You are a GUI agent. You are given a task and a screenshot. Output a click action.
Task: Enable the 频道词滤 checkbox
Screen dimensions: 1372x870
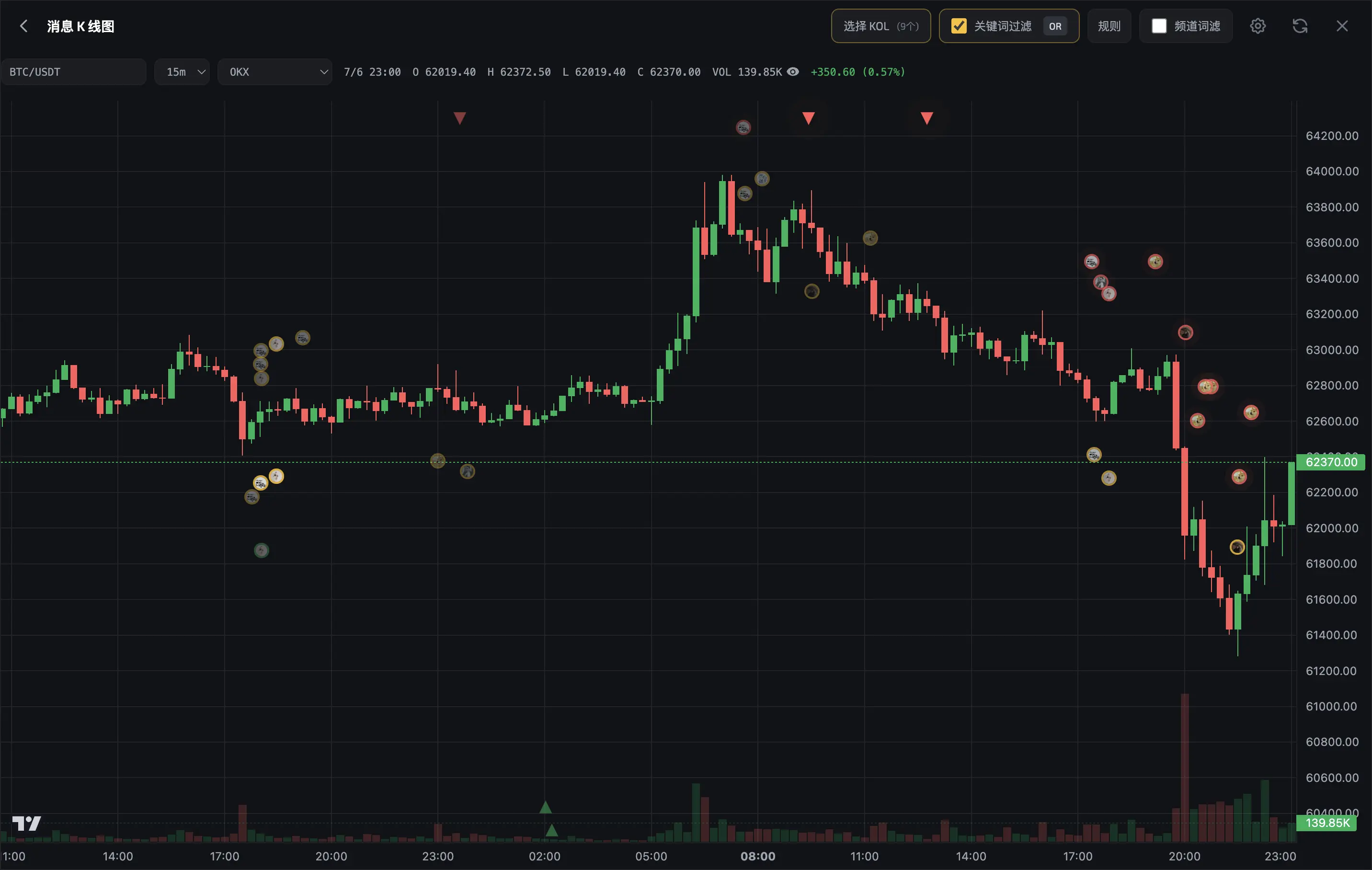[x=1159, y=26]
